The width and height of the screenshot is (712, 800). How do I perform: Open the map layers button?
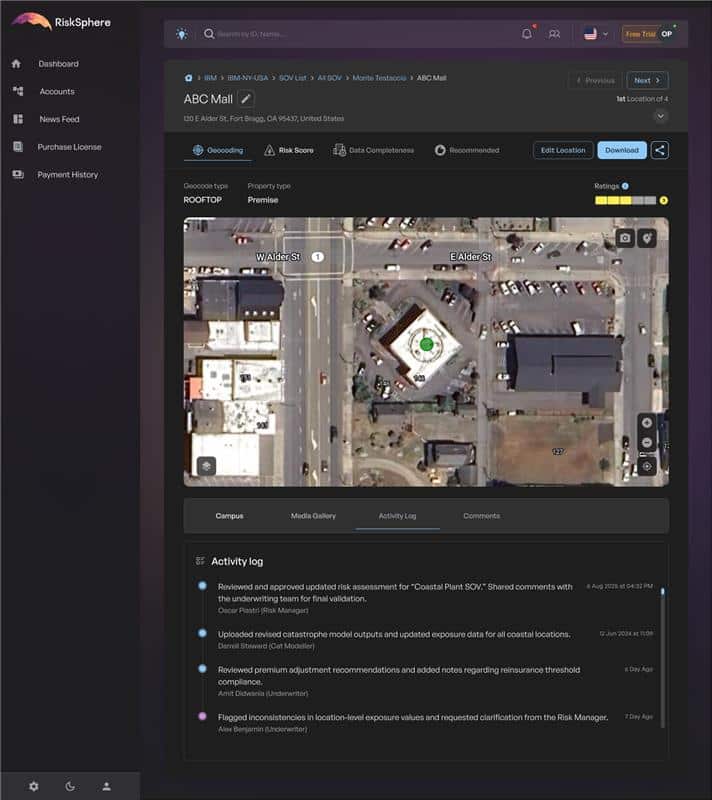205,466
